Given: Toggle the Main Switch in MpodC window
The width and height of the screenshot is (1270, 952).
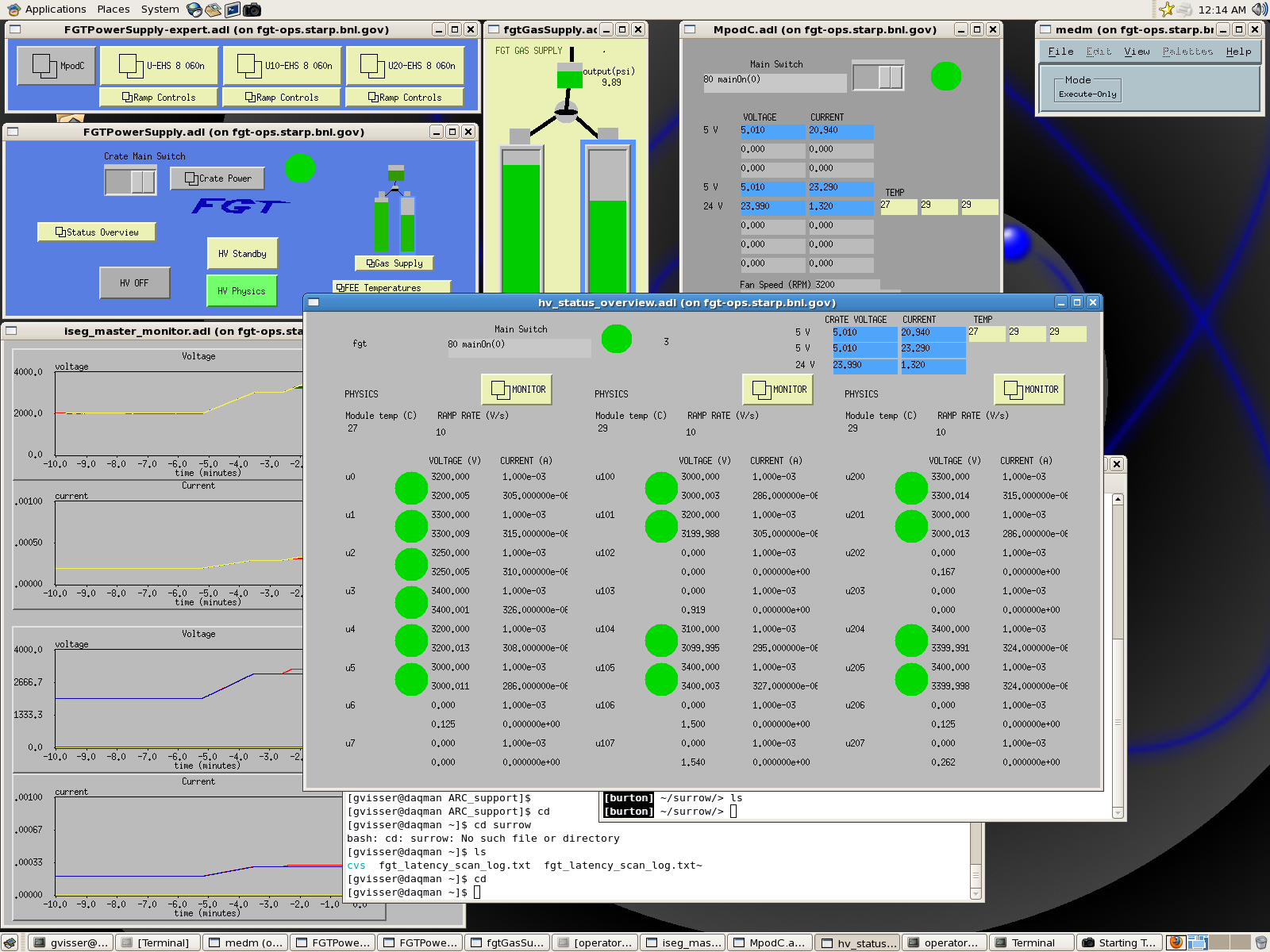Looking at the screenshot, I should click(878, 77).
